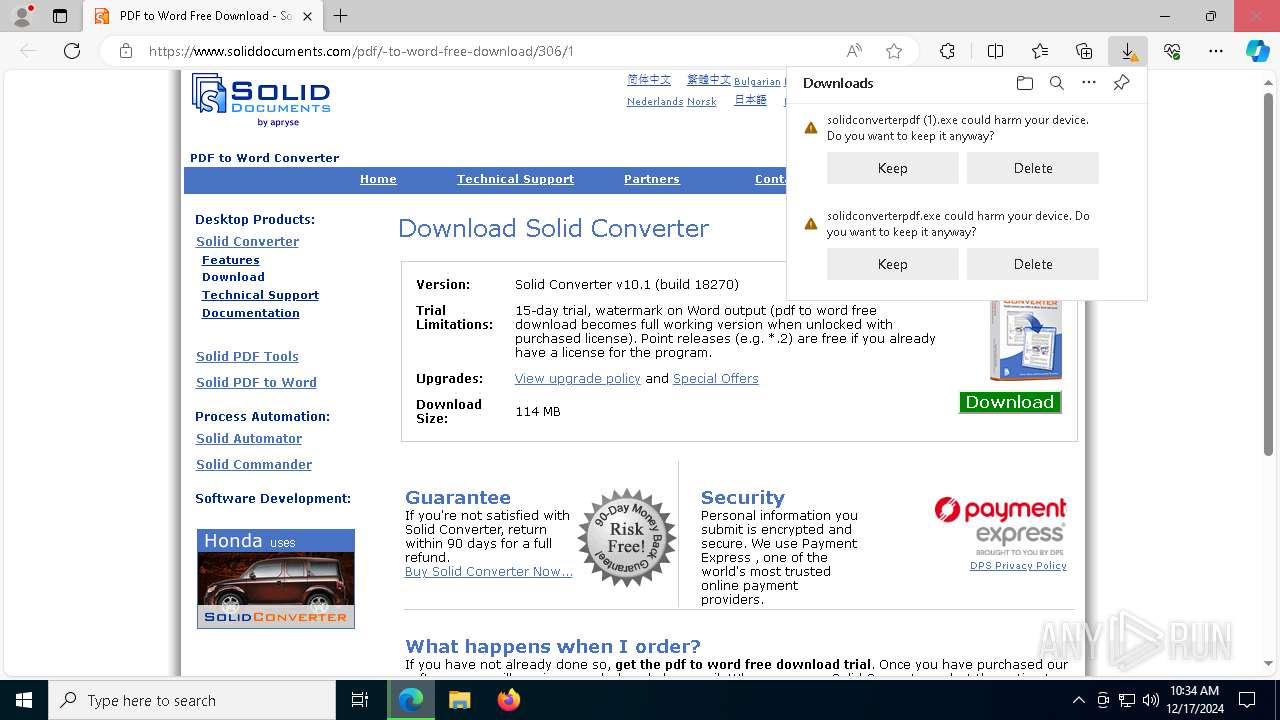Screen dimensions: 1280x720
Task: Open Partners in the navigation bar
Action: click(x=651, y=179)
